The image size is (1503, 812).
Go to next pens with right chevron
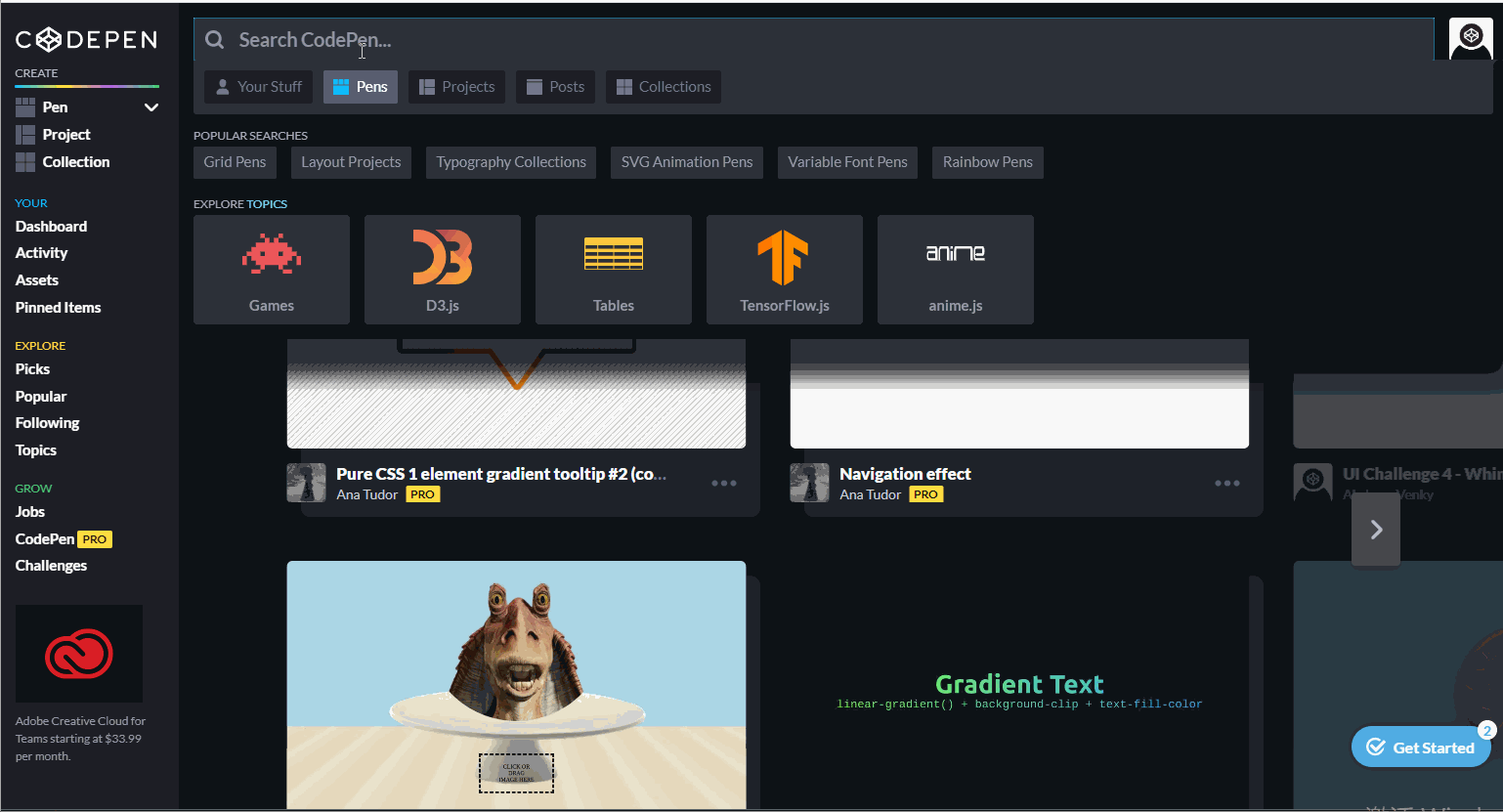pyautogui.click(x=1376, y=530)
